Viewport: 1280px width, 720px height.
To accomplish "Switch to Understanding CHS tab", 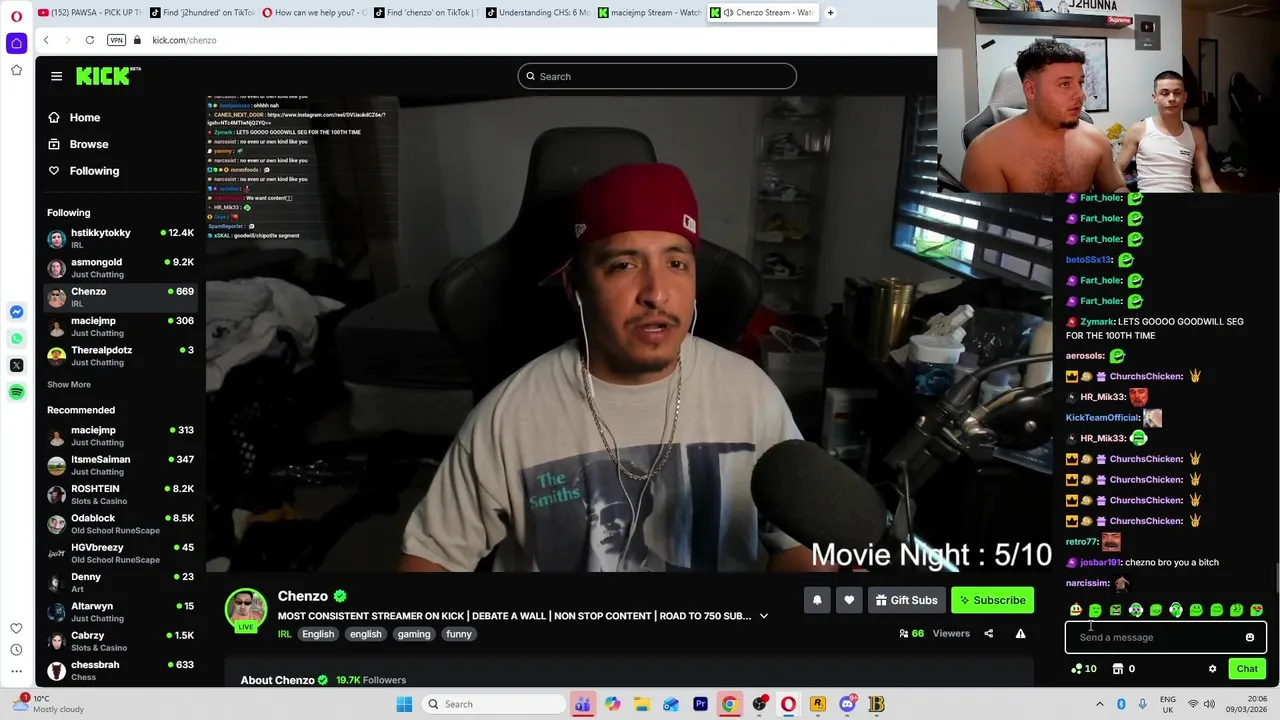I will 539,13.
